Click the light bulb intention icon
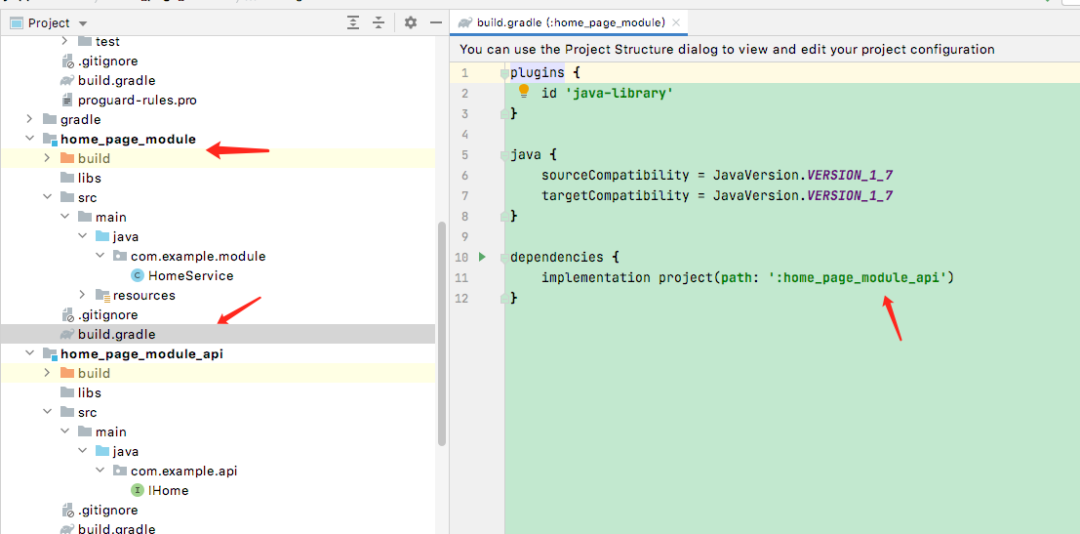The width and height of the screenshot is (1080, 534). click(523, 91)
